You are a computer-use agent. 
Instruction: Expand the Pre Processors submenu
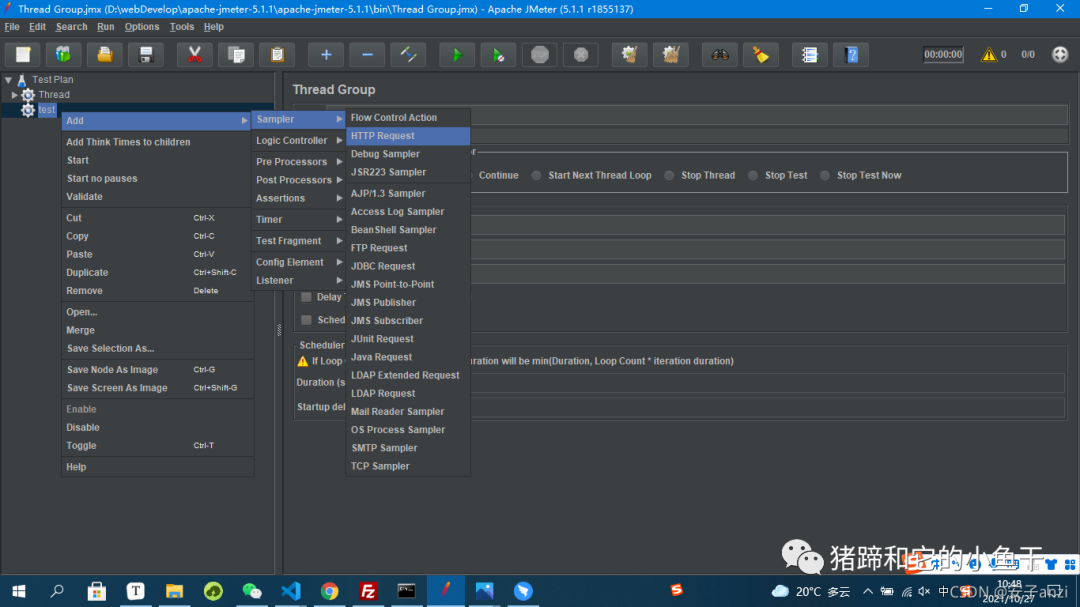tap(298, 162)
